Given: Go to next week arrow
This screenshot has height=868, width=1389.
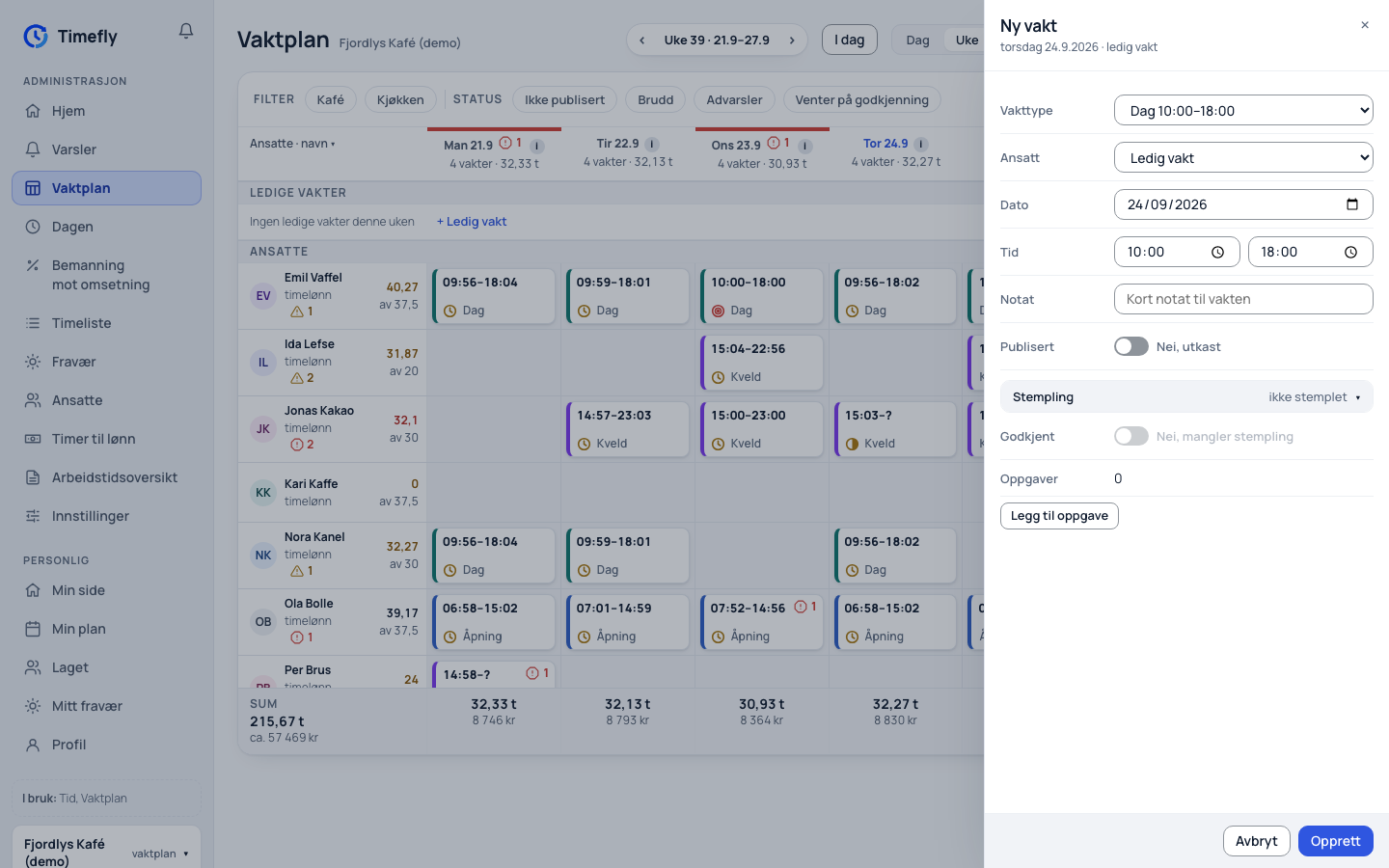Looking at the screenshot, I should tap(792, 41).
